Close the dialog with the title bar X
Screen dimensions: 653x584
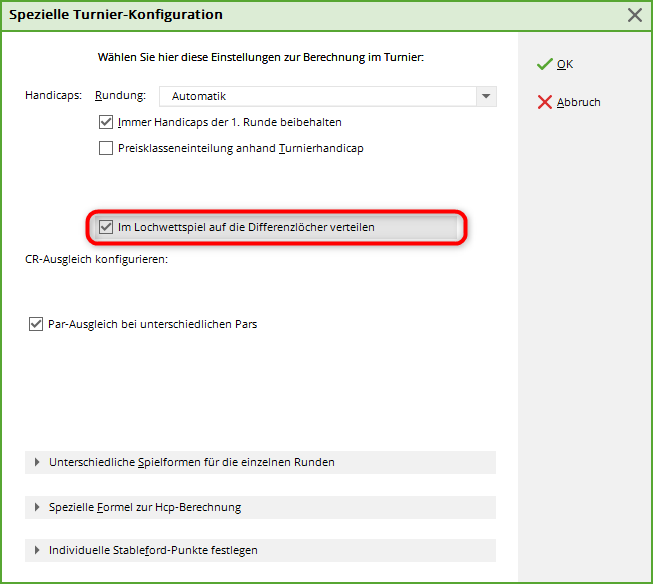[634, 15]
